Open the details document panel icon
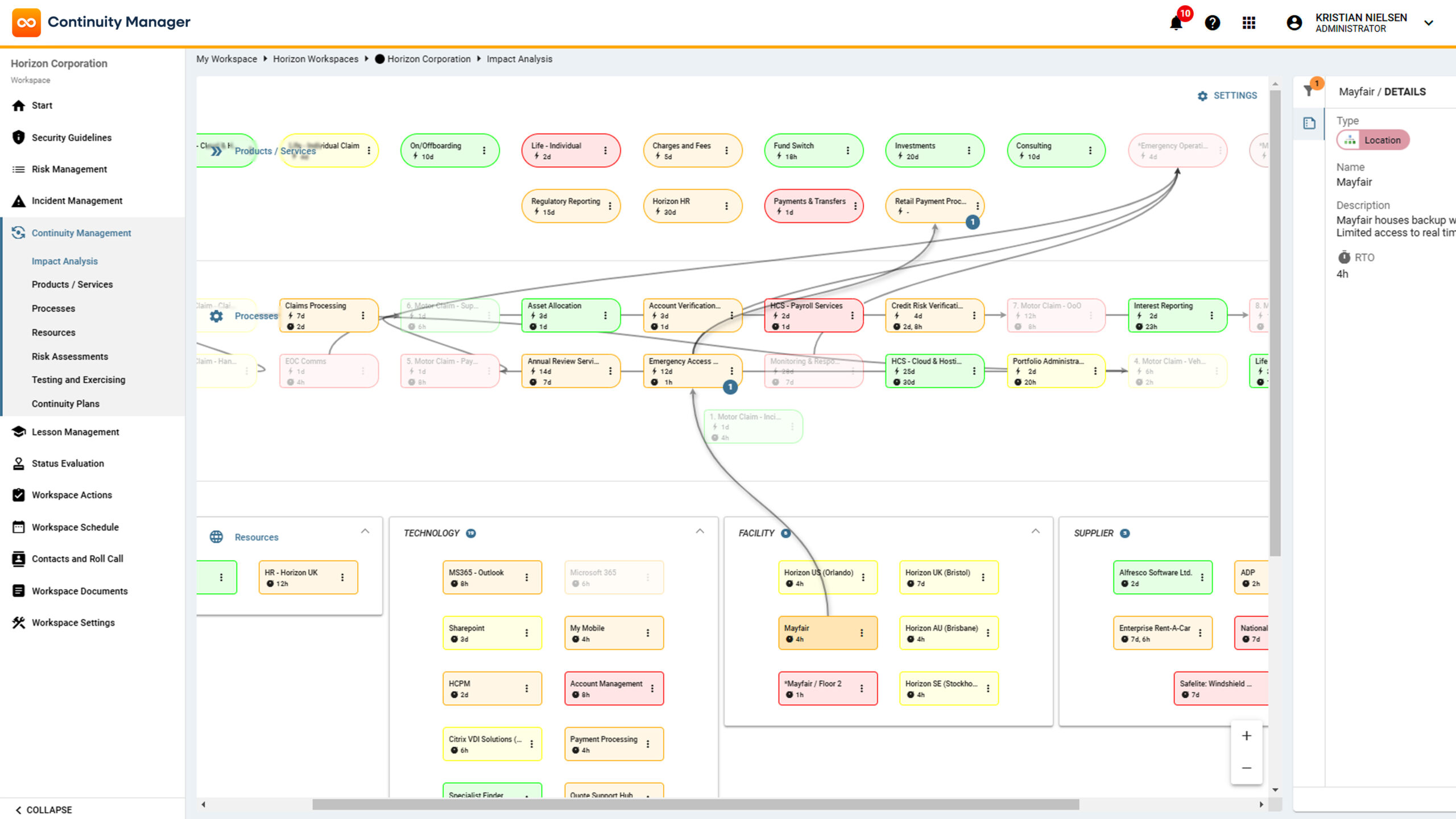This screenshot has width=1456, height=819. point(1309,123)
